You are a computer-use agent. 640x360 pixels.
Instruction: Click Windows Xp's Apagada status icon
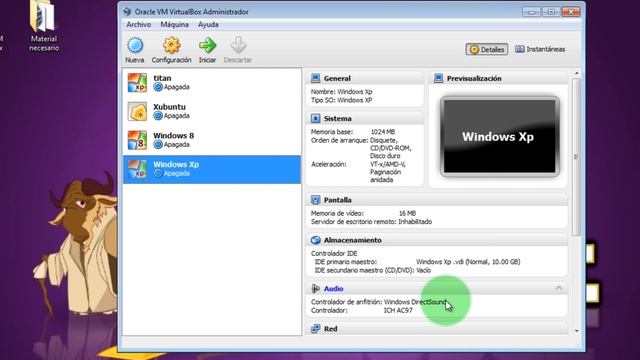pyautogui.click(x=158, y=173)
